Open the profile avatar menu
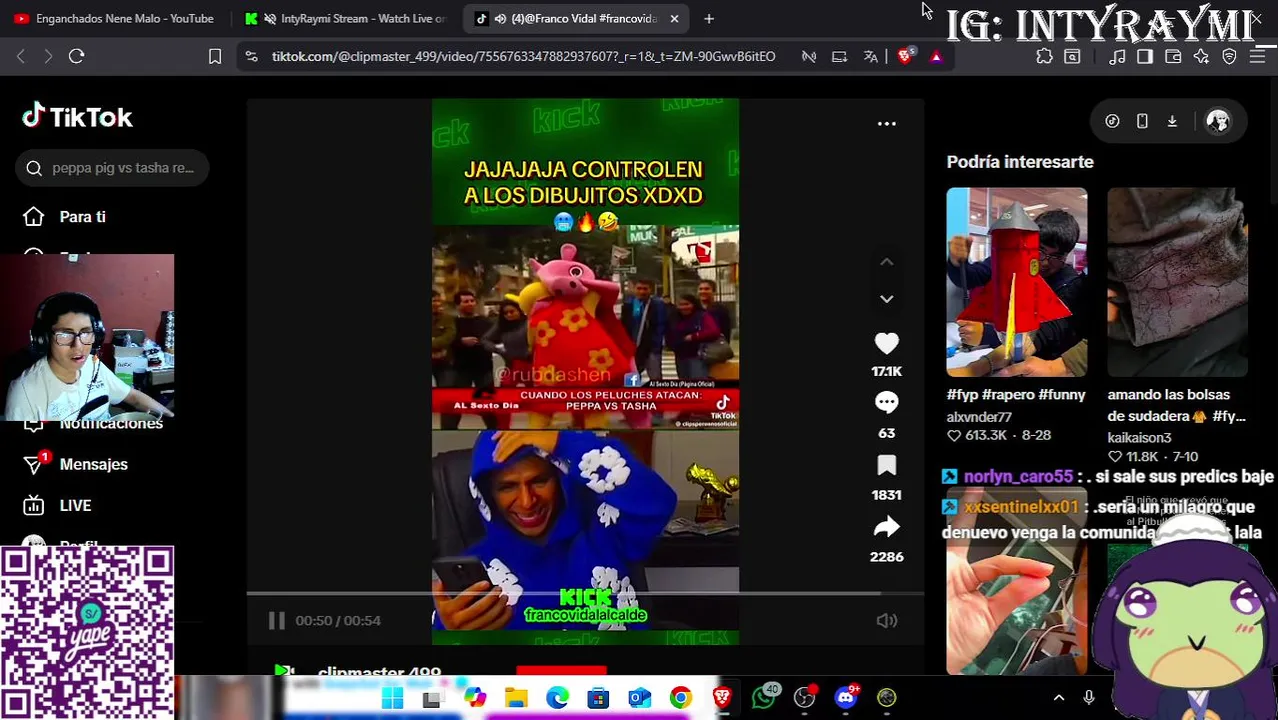Image resolution: width=1278 pixels, height=720 pixels. click(x=1217, y=121)
